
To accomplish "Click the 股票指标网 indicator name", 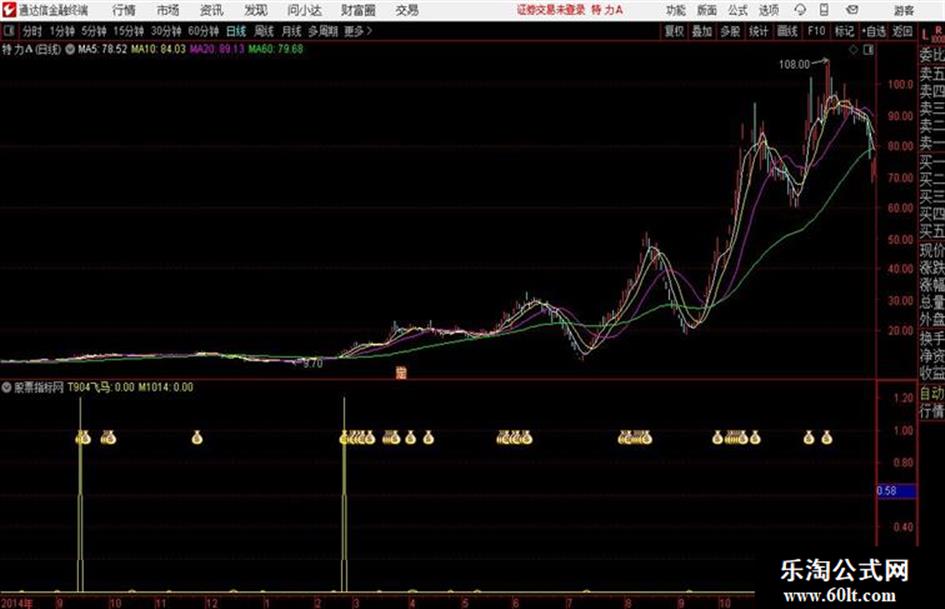I will click(x=39, y=387).
